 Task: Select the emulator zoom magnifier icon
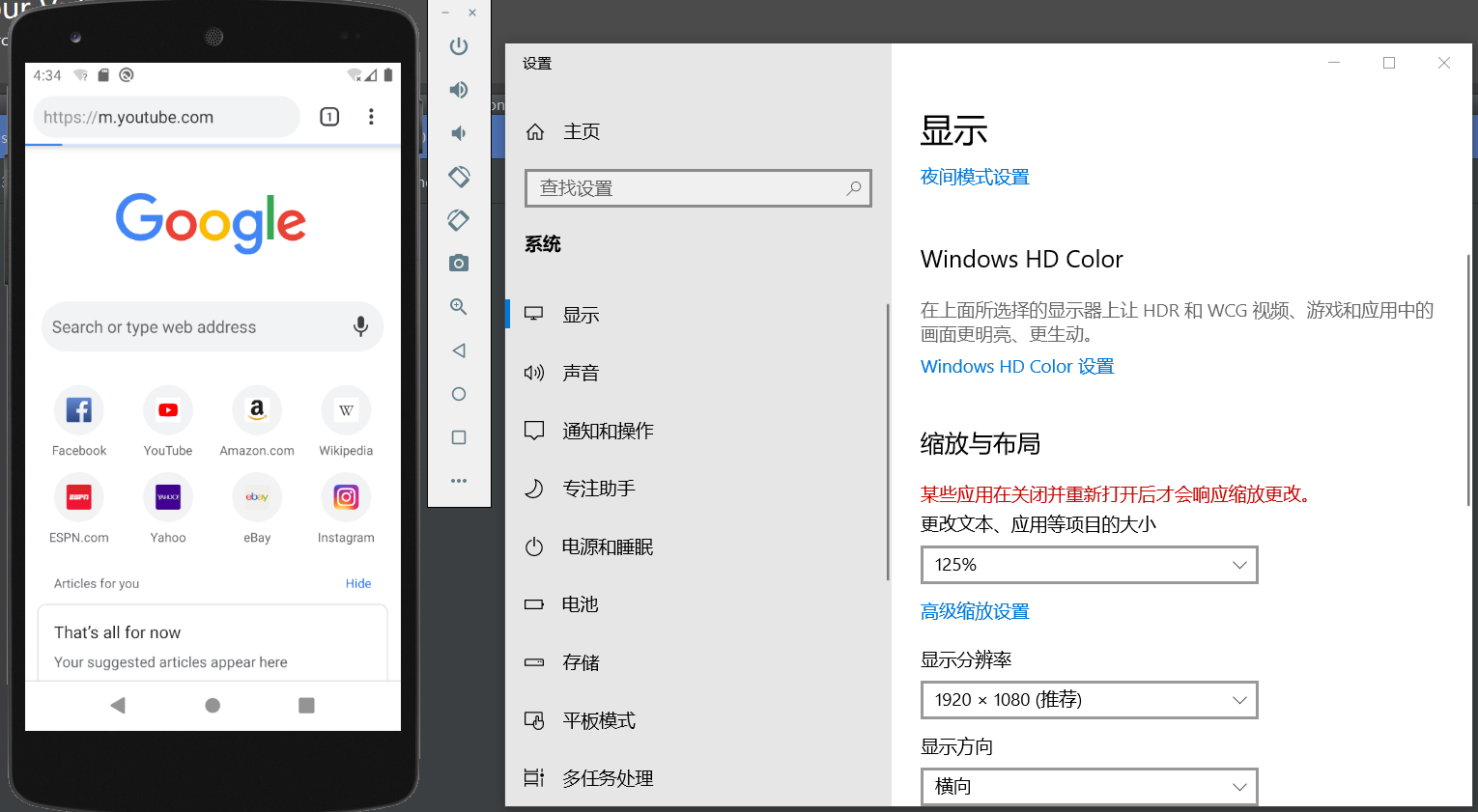coord(459,307)
